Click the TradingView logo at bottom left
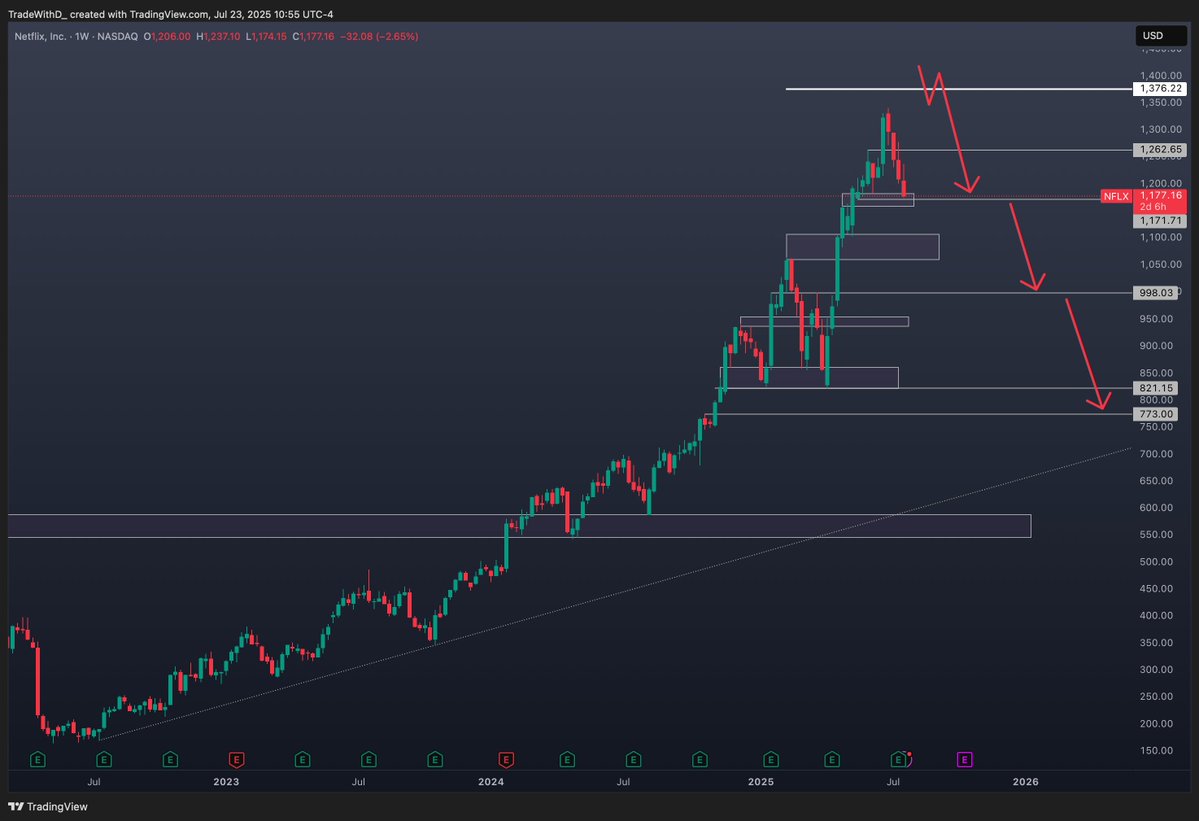Viewport: 1199px width, 821px height. click(47, 806)
